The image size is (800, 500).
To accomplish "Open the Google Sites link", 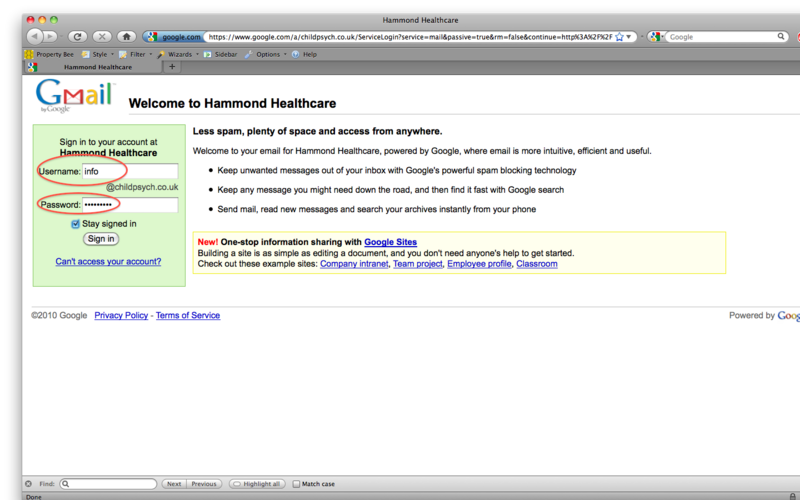I will click(x=390, y=242).
